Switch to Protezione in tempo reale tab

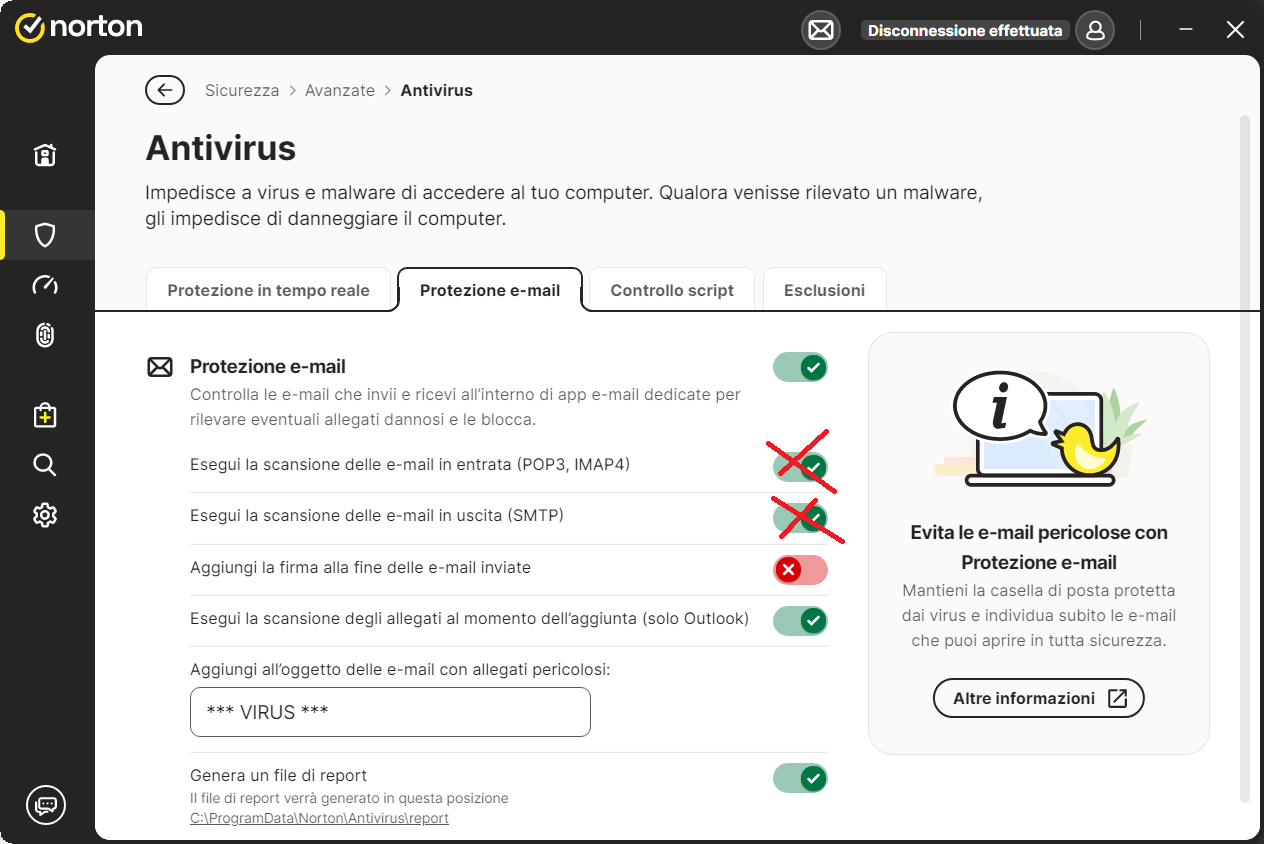268,290
